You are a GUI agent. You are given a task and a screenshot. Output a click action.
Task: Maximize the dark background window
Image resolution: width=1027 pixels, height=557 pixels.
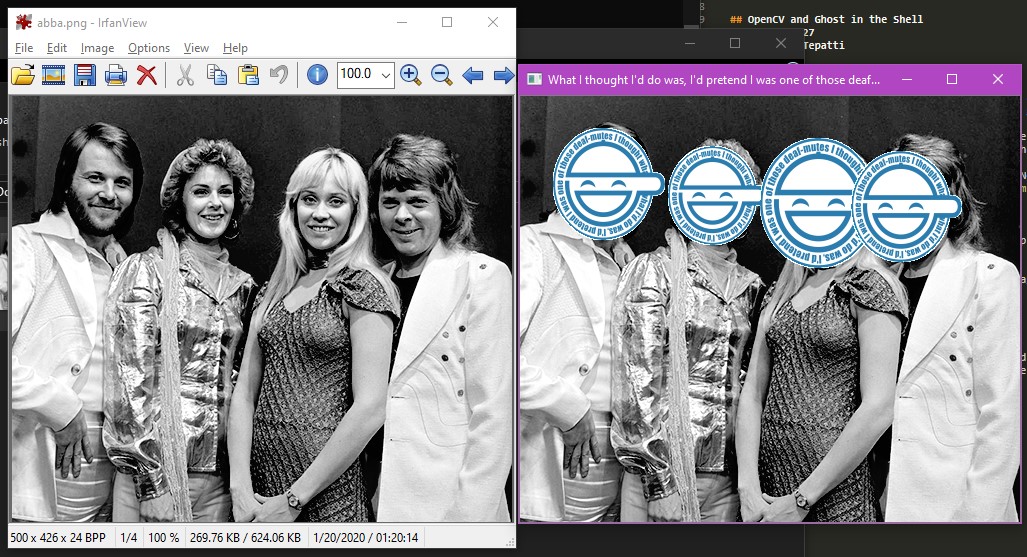coord(735,43)
